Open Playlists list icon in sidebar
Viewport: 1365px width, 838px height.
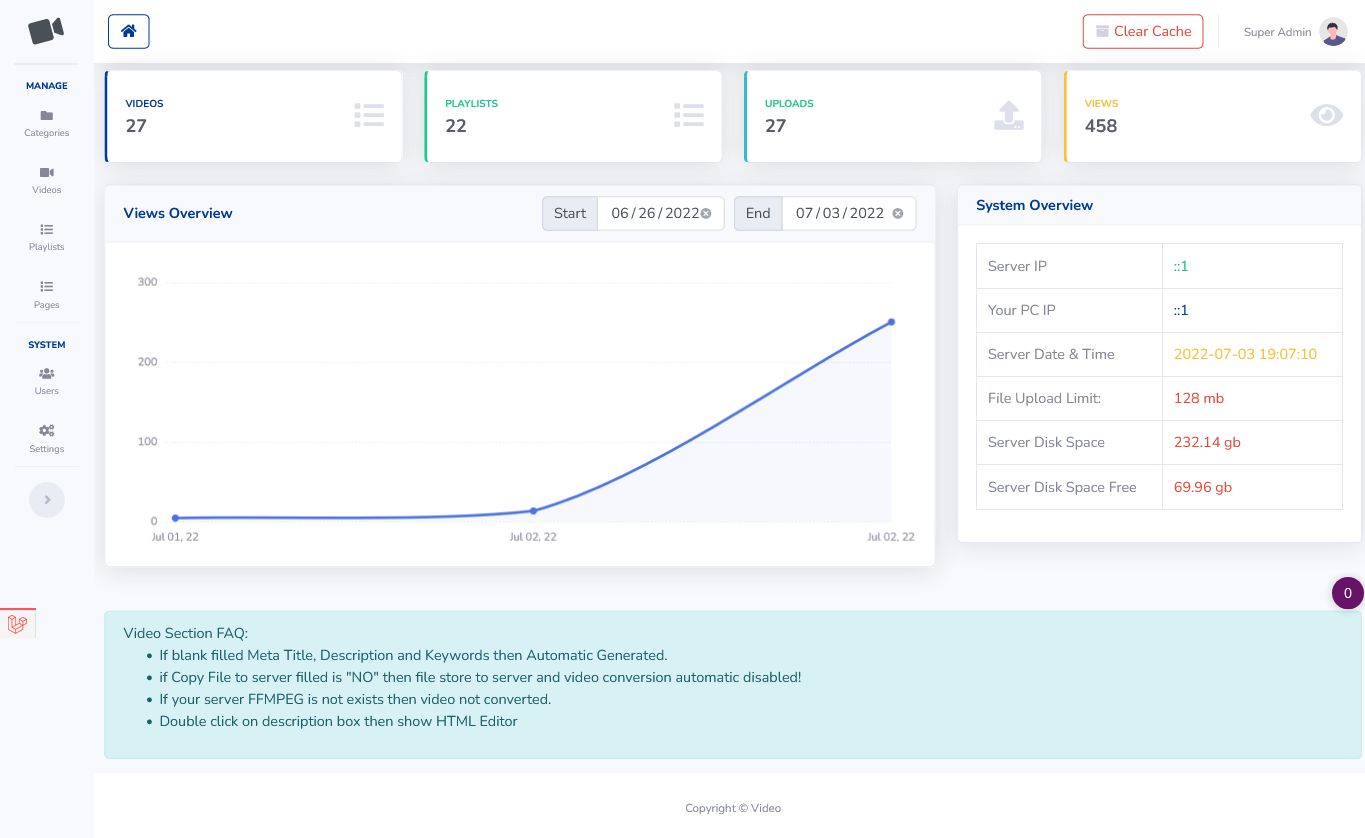pos(47,230)
